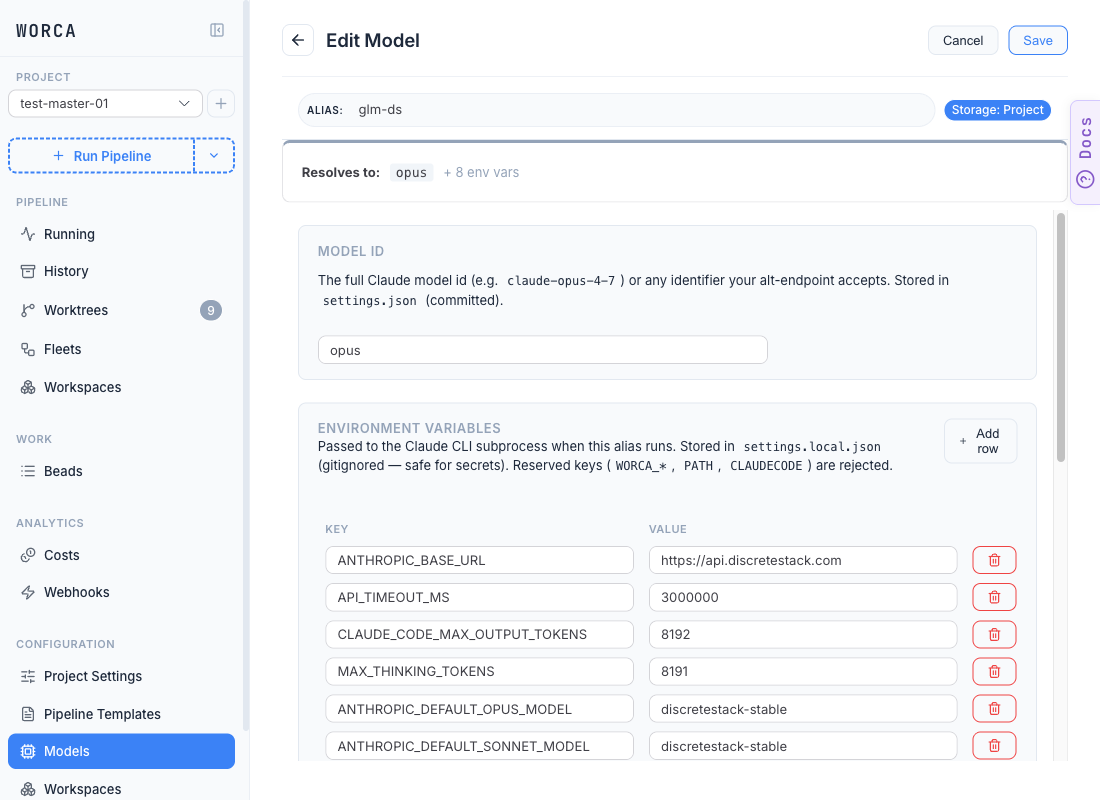Screen dimensions: 1100x800
Task: Click the WORCA logo
Action: point(46,31)
